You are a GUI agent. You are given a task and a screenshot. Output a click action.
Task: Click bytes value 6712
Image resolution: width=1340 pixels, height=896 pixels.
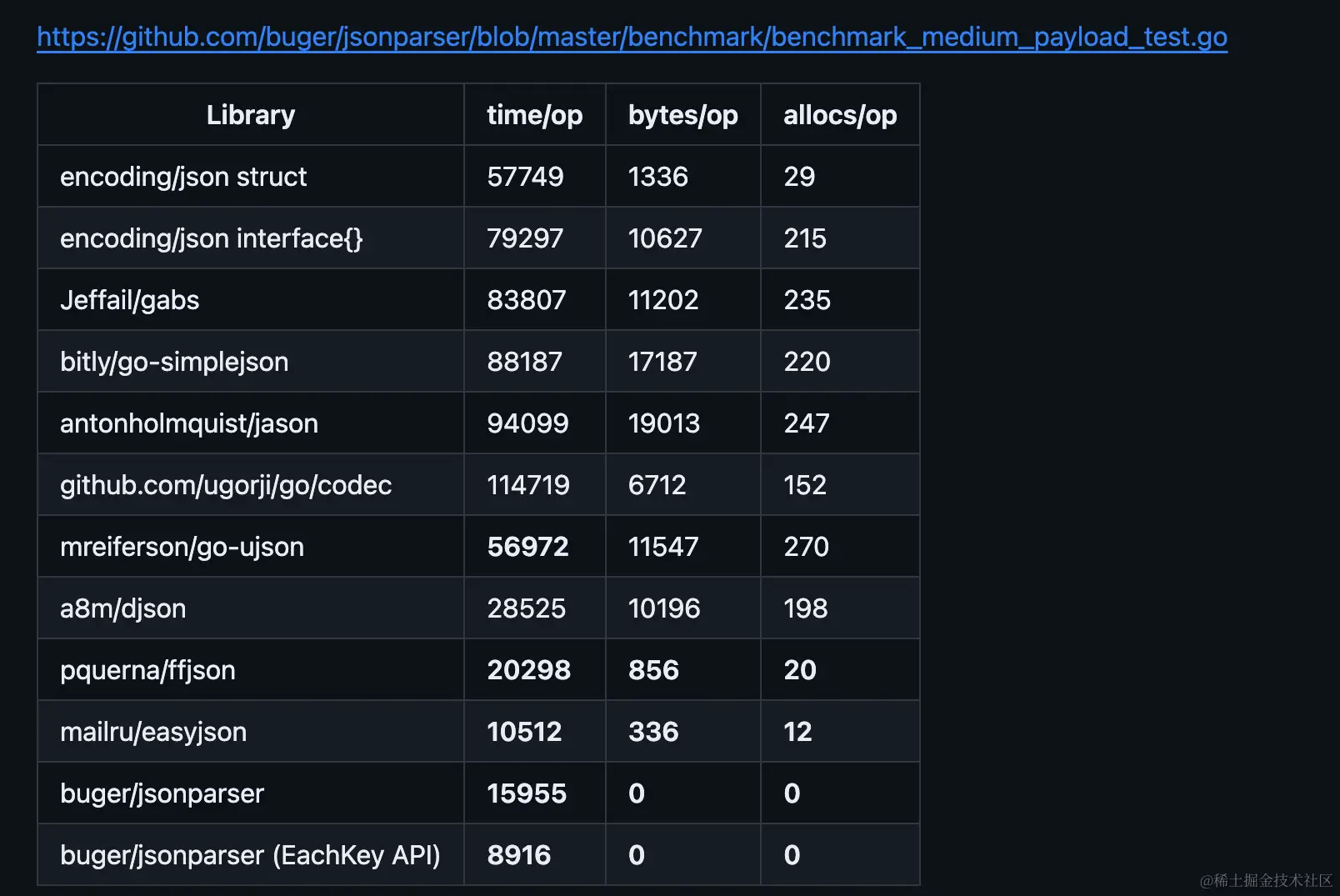(657, 485)
